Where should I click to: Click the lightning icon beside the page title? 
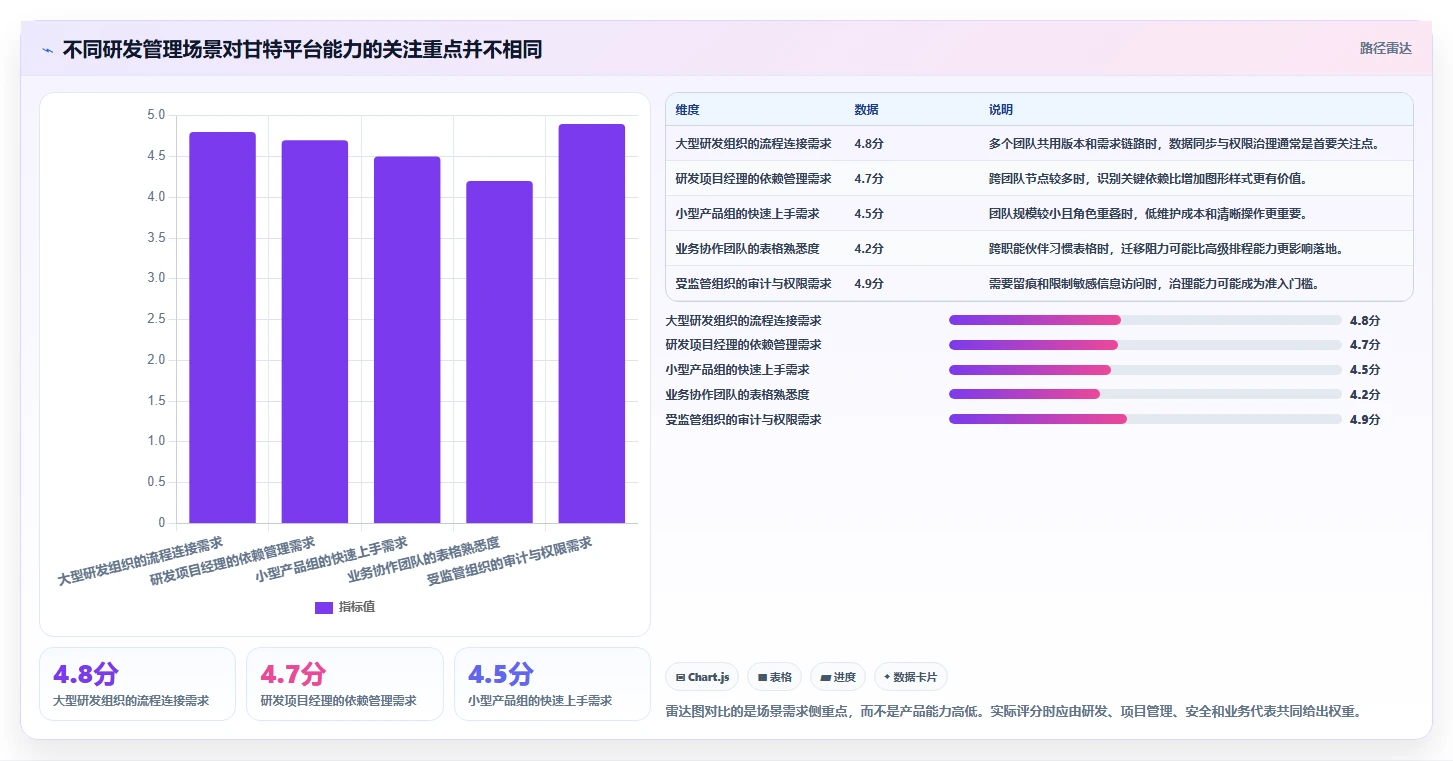48,50
